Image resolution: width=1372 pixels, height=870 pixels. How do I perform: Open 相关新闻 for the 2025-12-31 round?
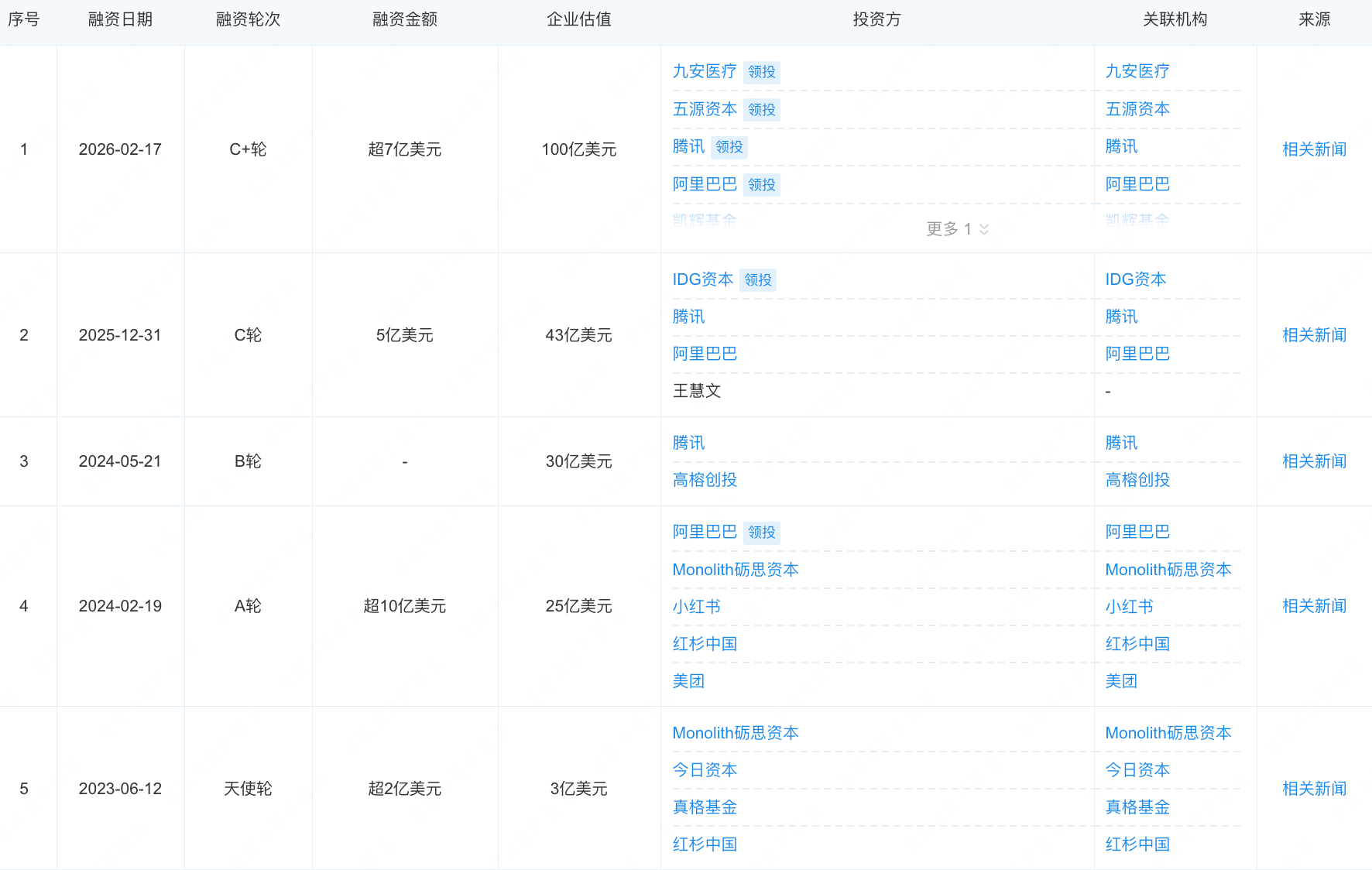pos(1314,334)
